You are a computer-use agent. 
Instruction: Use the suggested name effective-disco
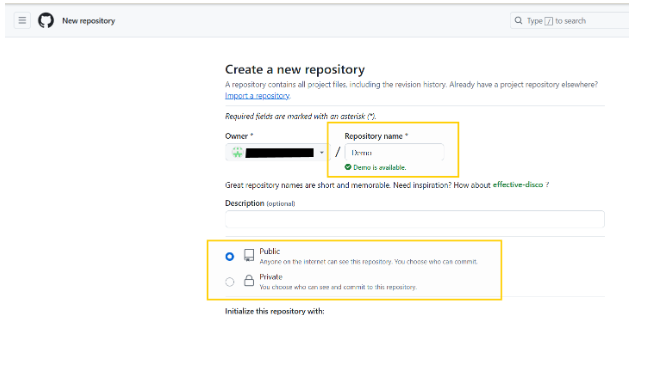click(x=518, y=184)
